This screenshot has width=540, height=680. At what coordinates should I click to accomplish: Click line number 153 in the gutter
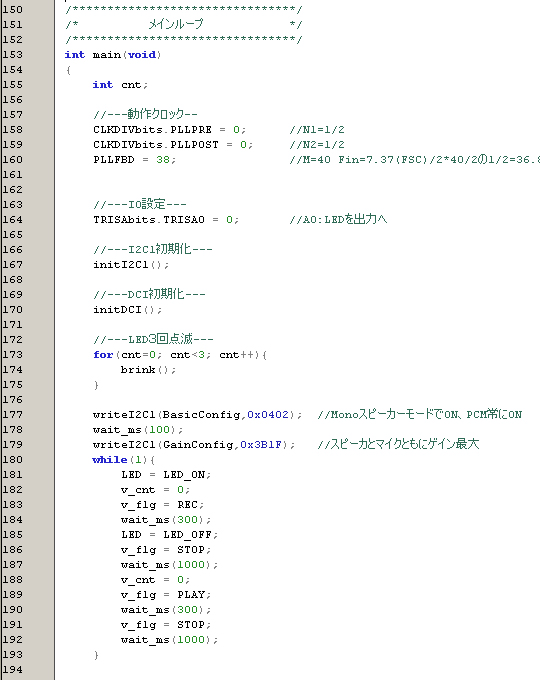point(13,55)
